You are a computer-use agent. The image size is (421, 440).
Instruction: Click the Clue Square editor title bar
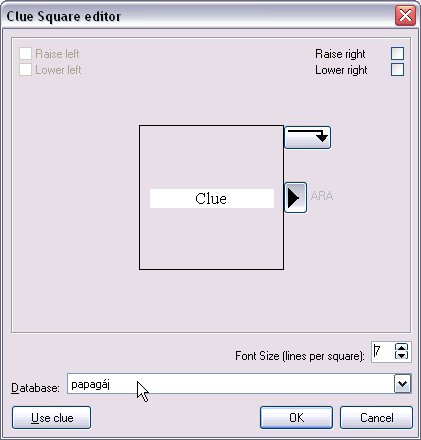[200, 15]
